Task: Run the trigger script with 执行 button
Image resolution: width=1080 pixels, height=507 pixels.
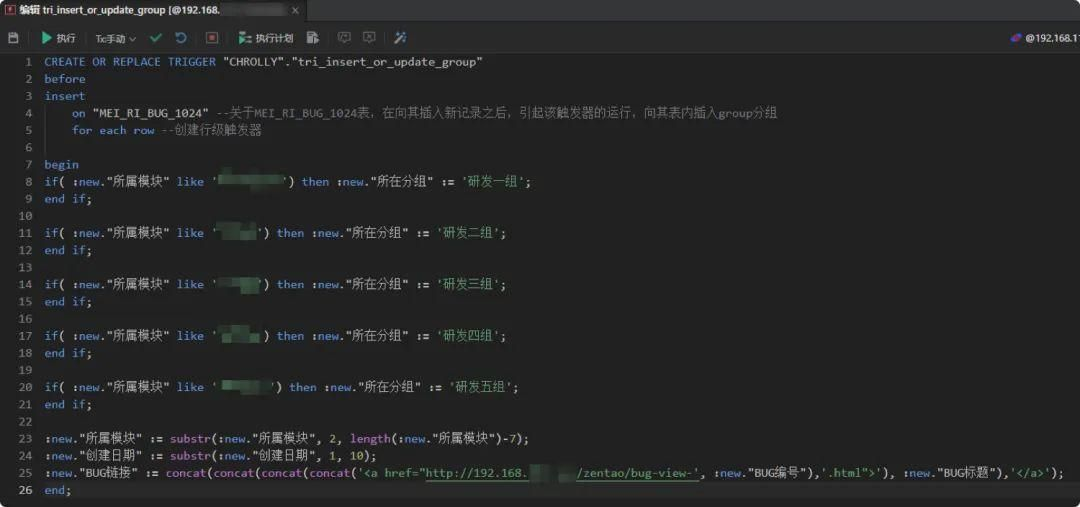Action: [59, 38]
